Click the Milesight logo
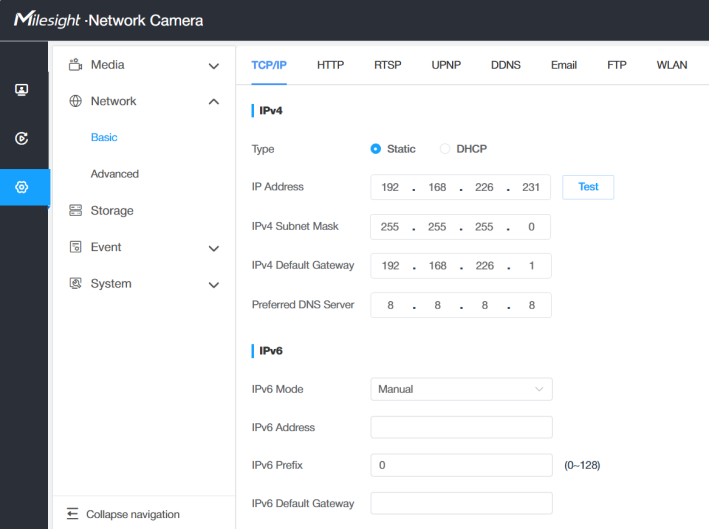 pyautogui.click(x=47, y=19)
